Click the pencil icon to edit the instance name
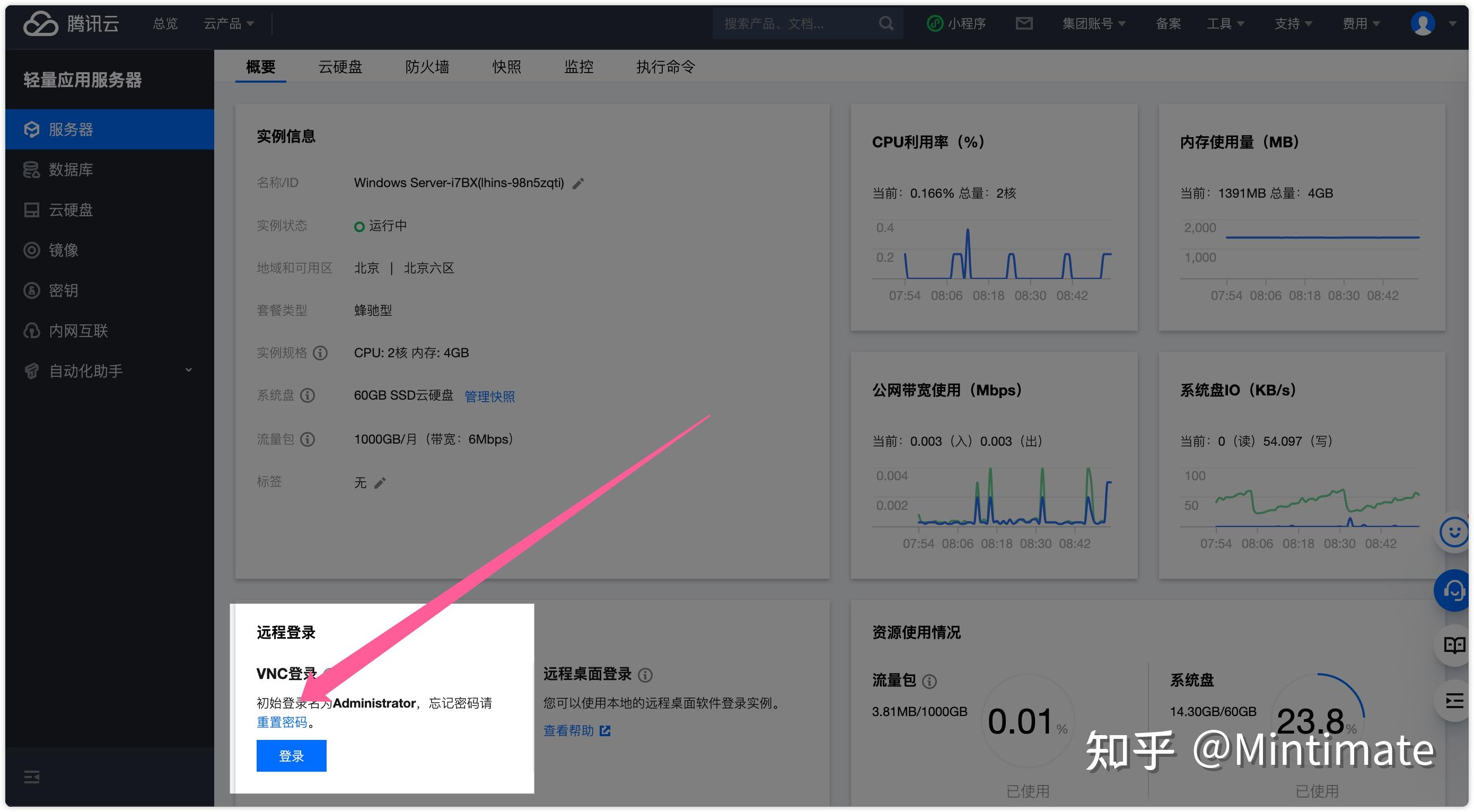The width and height of the screenshot is (1474, 812). click(578, 183)
